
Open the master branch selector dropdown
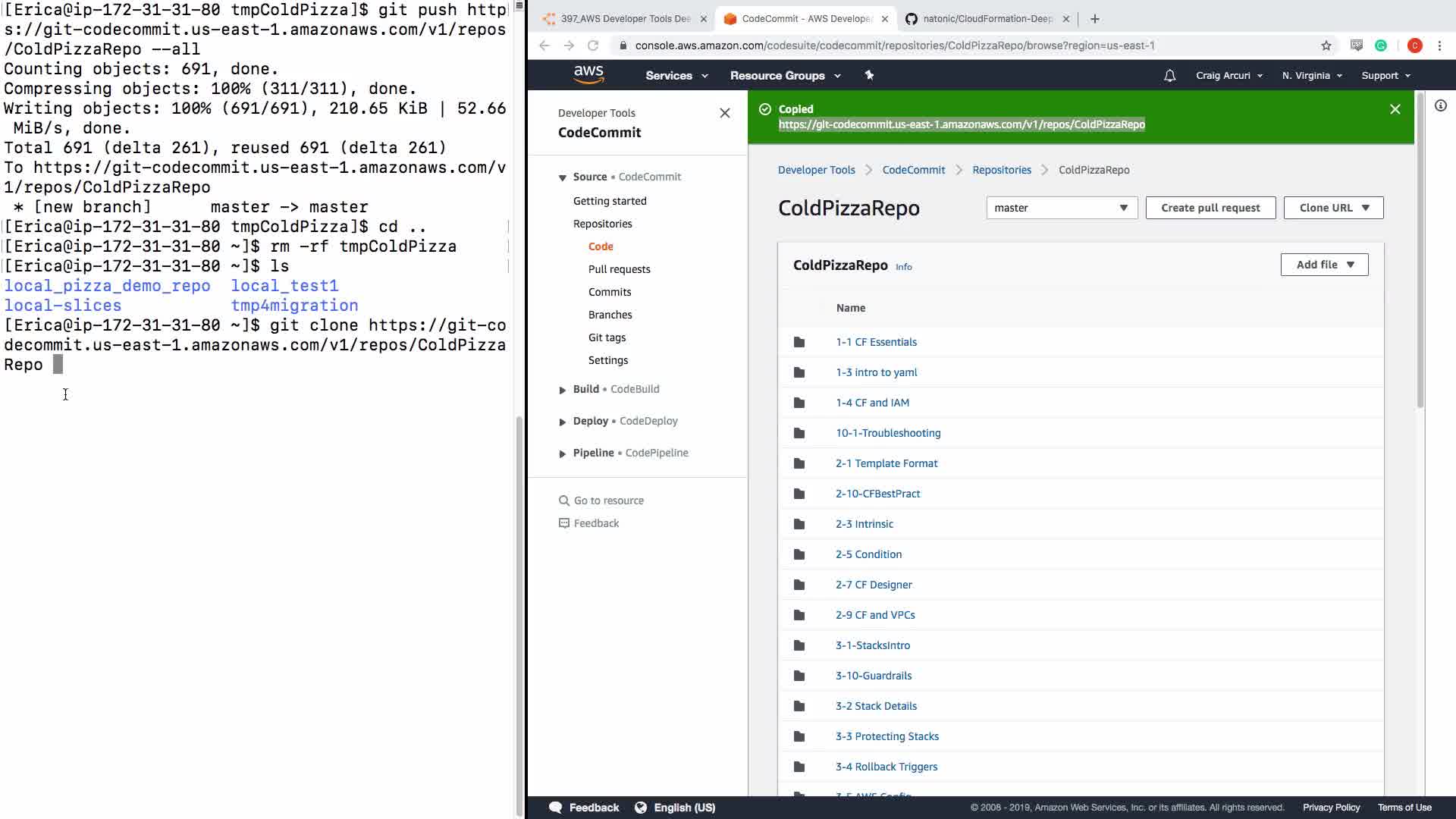pos(1061,208)
